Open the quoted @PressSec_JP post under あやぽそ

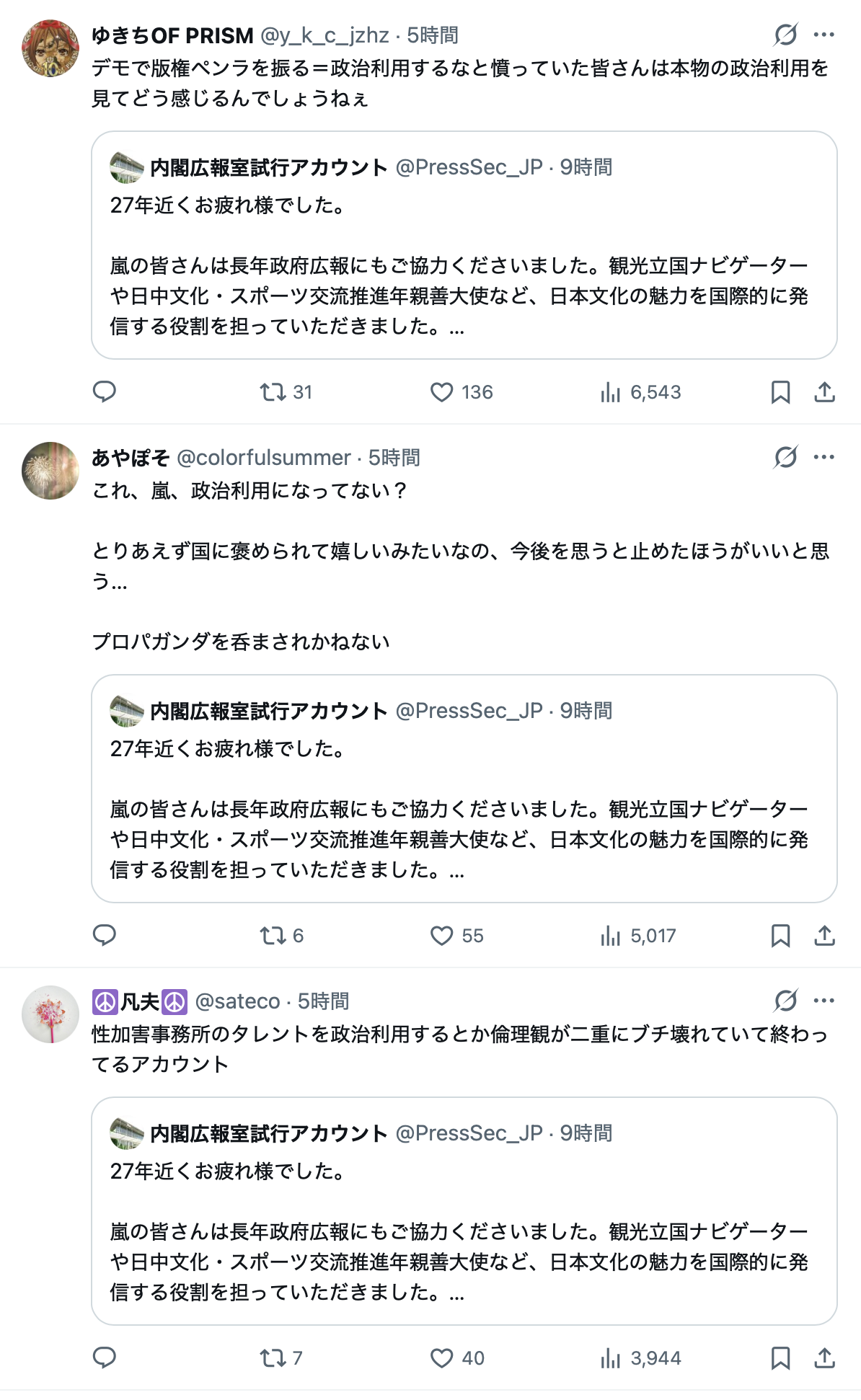(464, 789)
